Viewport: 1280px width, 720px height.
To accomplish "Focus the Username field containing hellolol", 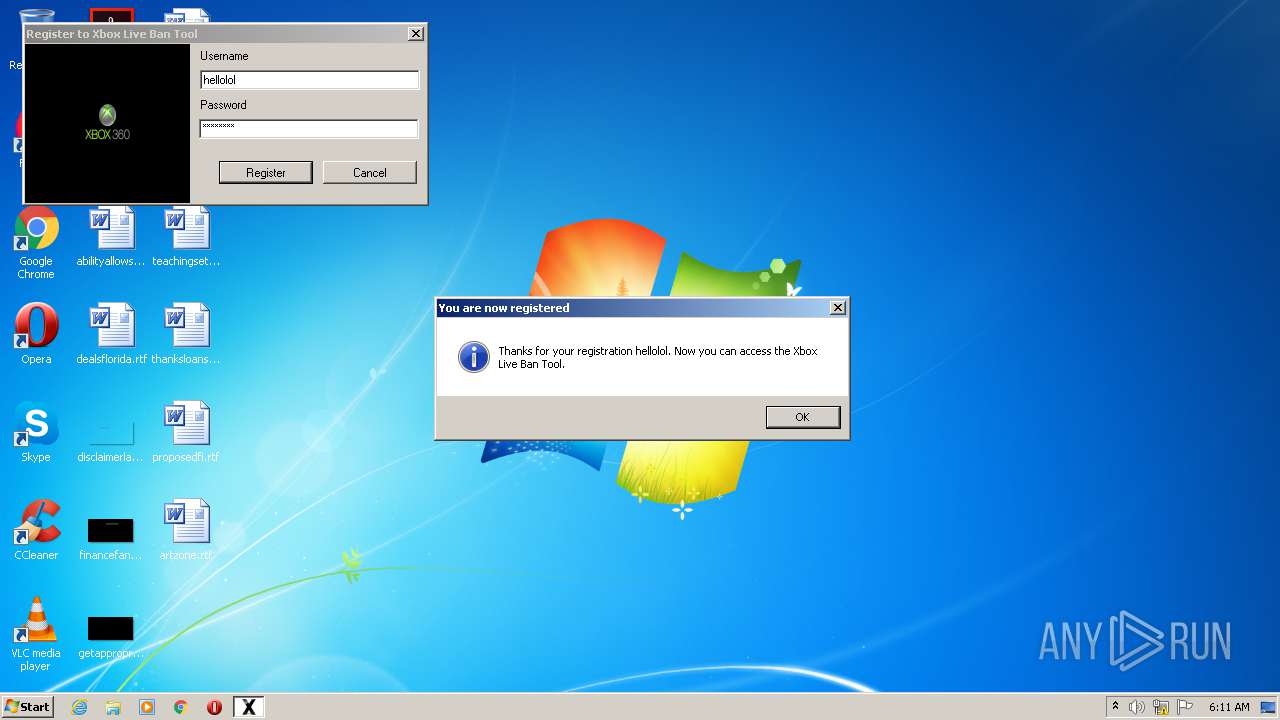I will click(309, 80).
